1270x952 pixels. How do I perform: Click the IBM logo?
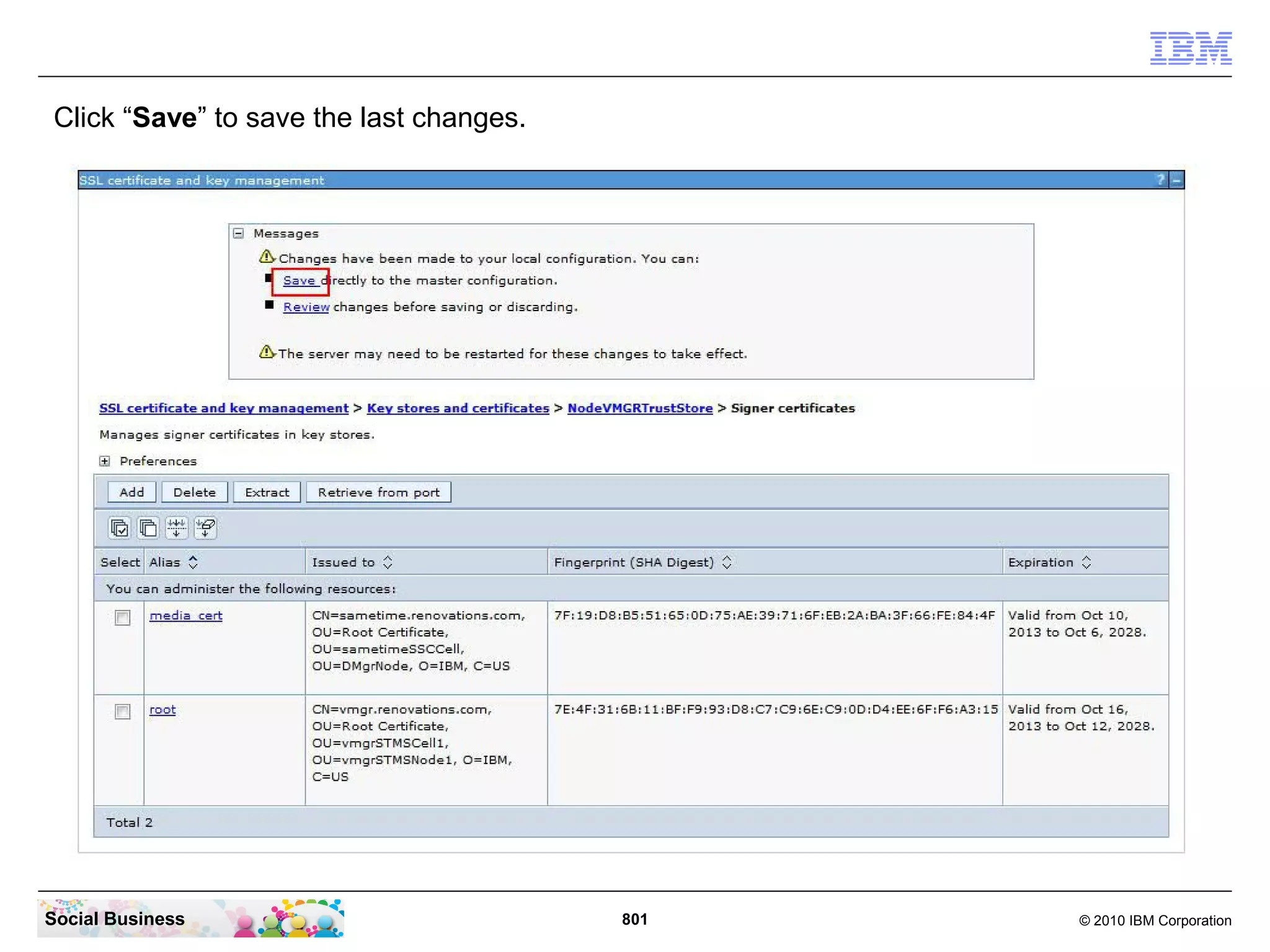1191,48
